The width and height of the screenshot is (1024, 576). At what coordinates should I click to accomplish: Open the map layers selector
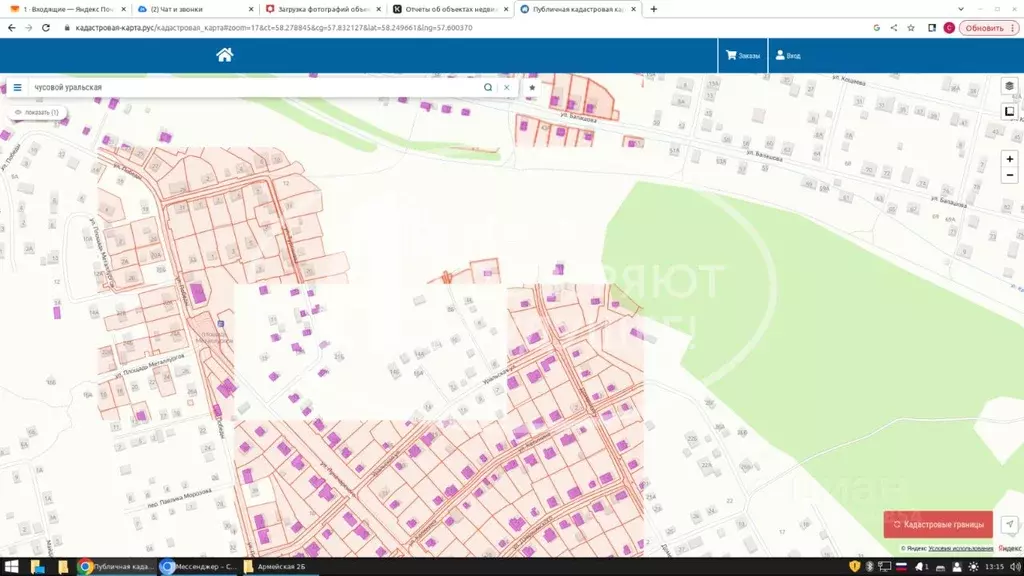tap(1010, 86)
